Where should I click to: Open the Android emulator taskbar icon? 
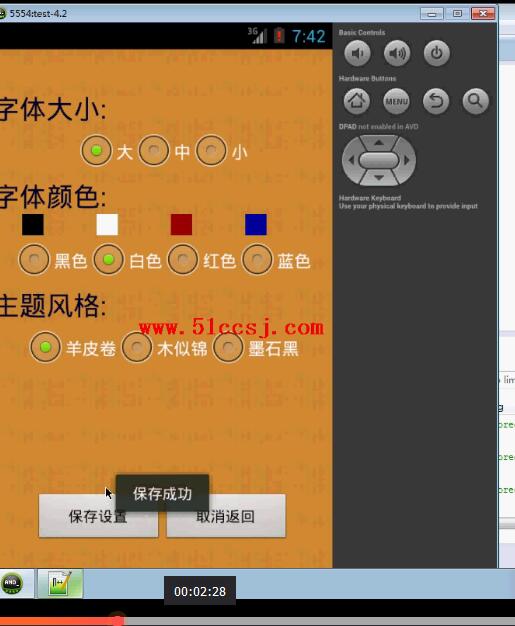(12, 583)
